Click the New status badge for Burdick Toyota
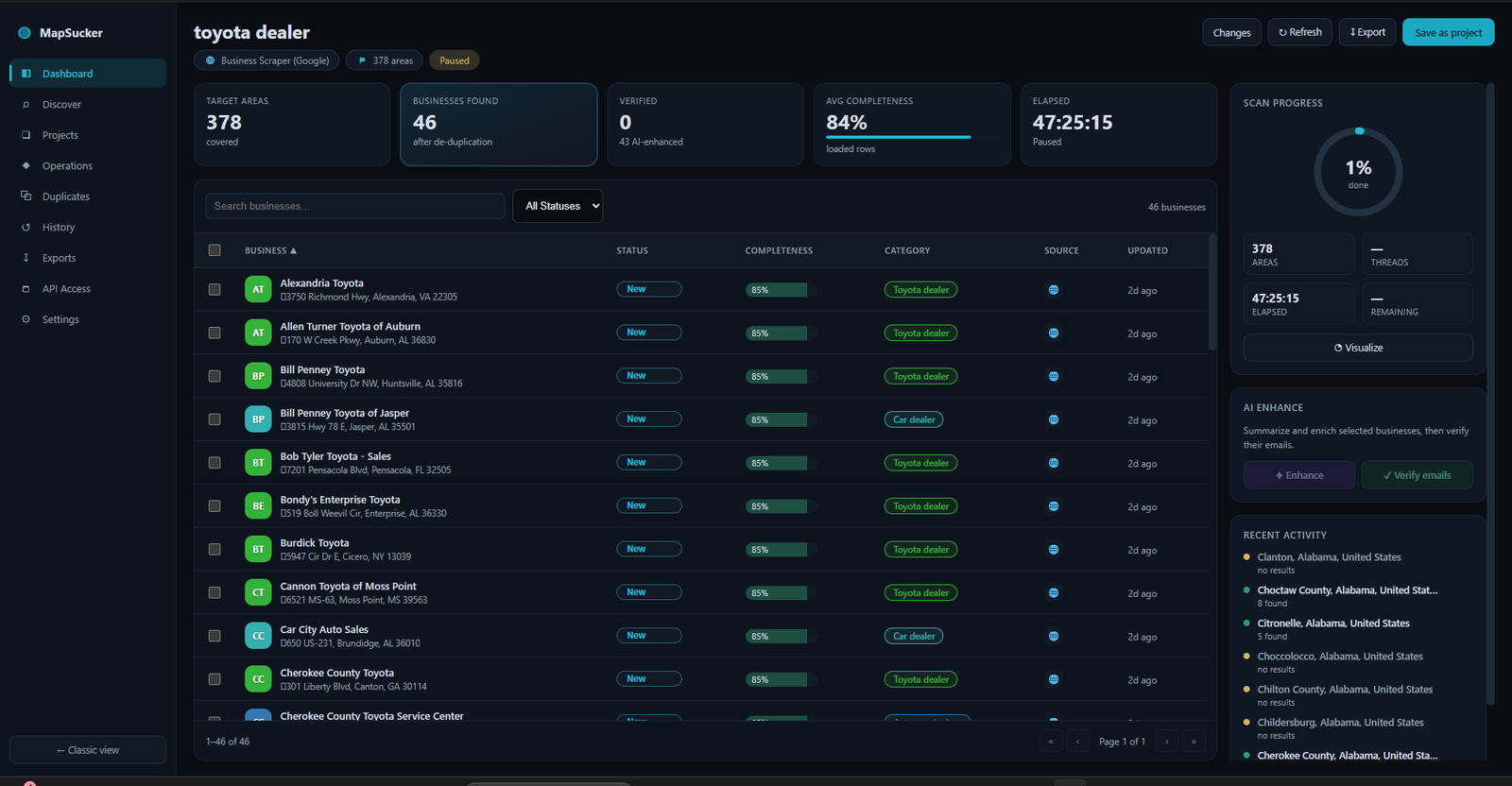The height and width of the screenshot is (786, 1512). [x=649, y=549]
